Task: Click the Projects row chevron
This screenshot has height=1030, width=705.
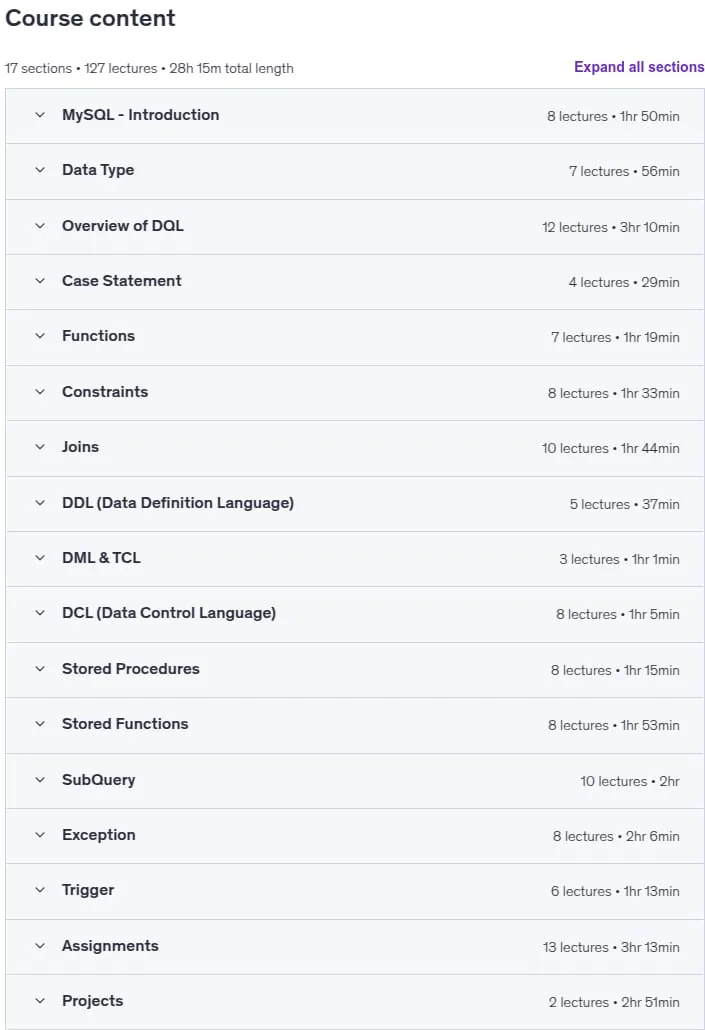Action: click(40, 1002)
